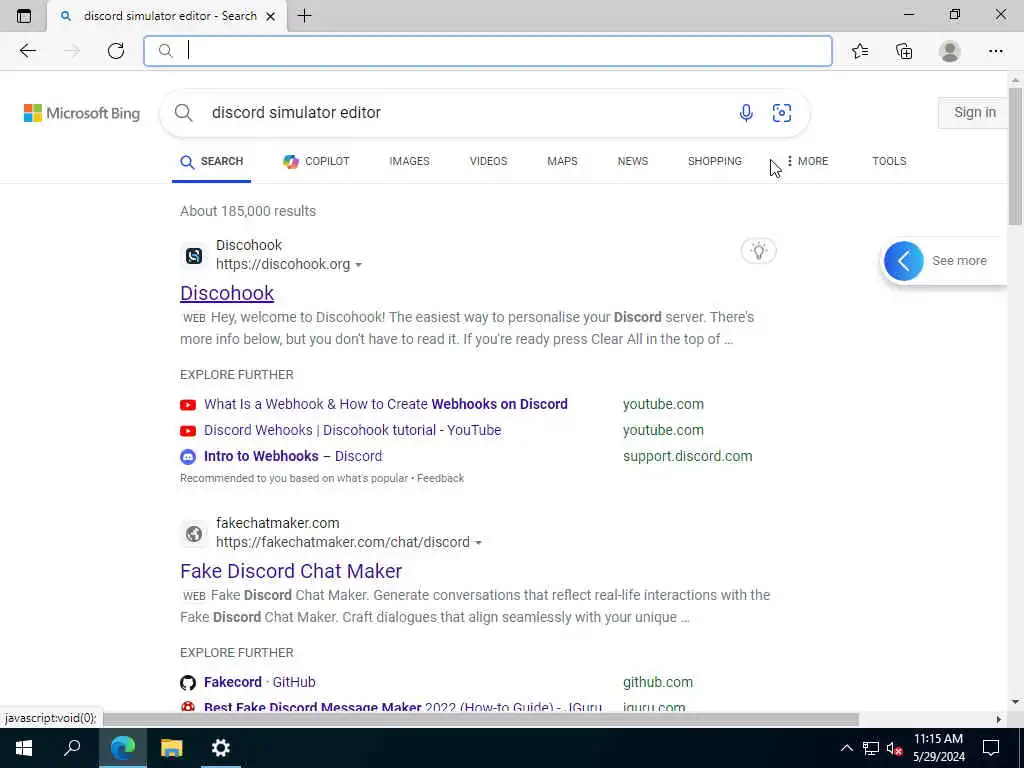Open the taskbar clock and date
Viewport: 1024px width, 768px height.
click(x=938, y=748)
